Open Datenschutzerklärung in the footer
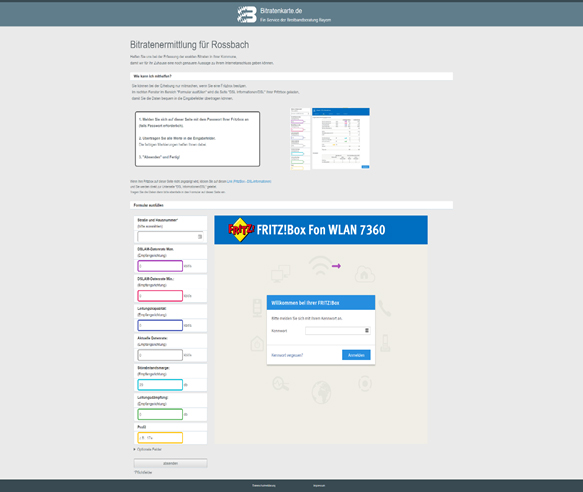Viewport: 583px width, 492px height. 264,486
